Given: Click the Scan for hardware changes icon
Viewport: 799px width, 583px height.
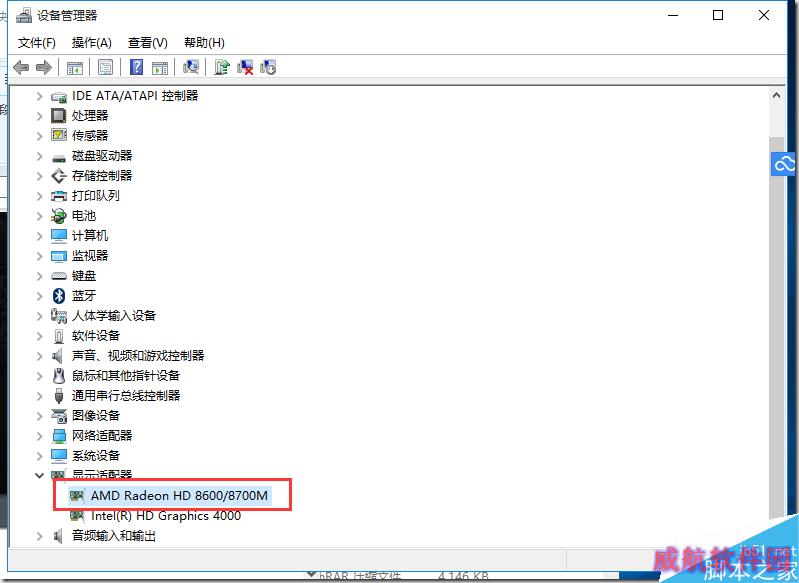Looking at the screenshot, I should [x=191, y=67].
